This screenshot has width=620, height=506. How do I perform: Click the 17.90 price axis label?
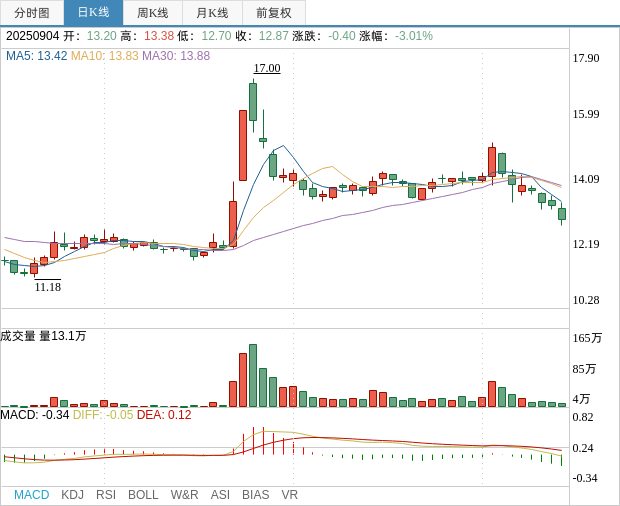(x=586, y=58)
